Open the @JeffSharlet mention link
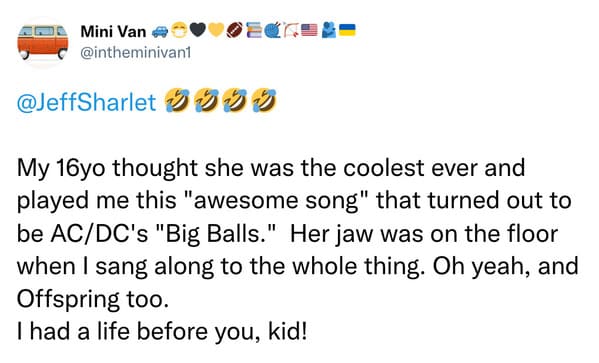Viewport: 599px width, 363px height. tap(86, 102)
